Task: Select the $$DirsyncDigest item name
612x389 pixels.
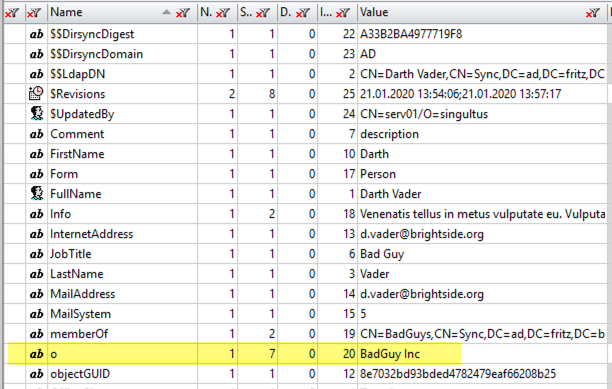Action: click(92, 34)
